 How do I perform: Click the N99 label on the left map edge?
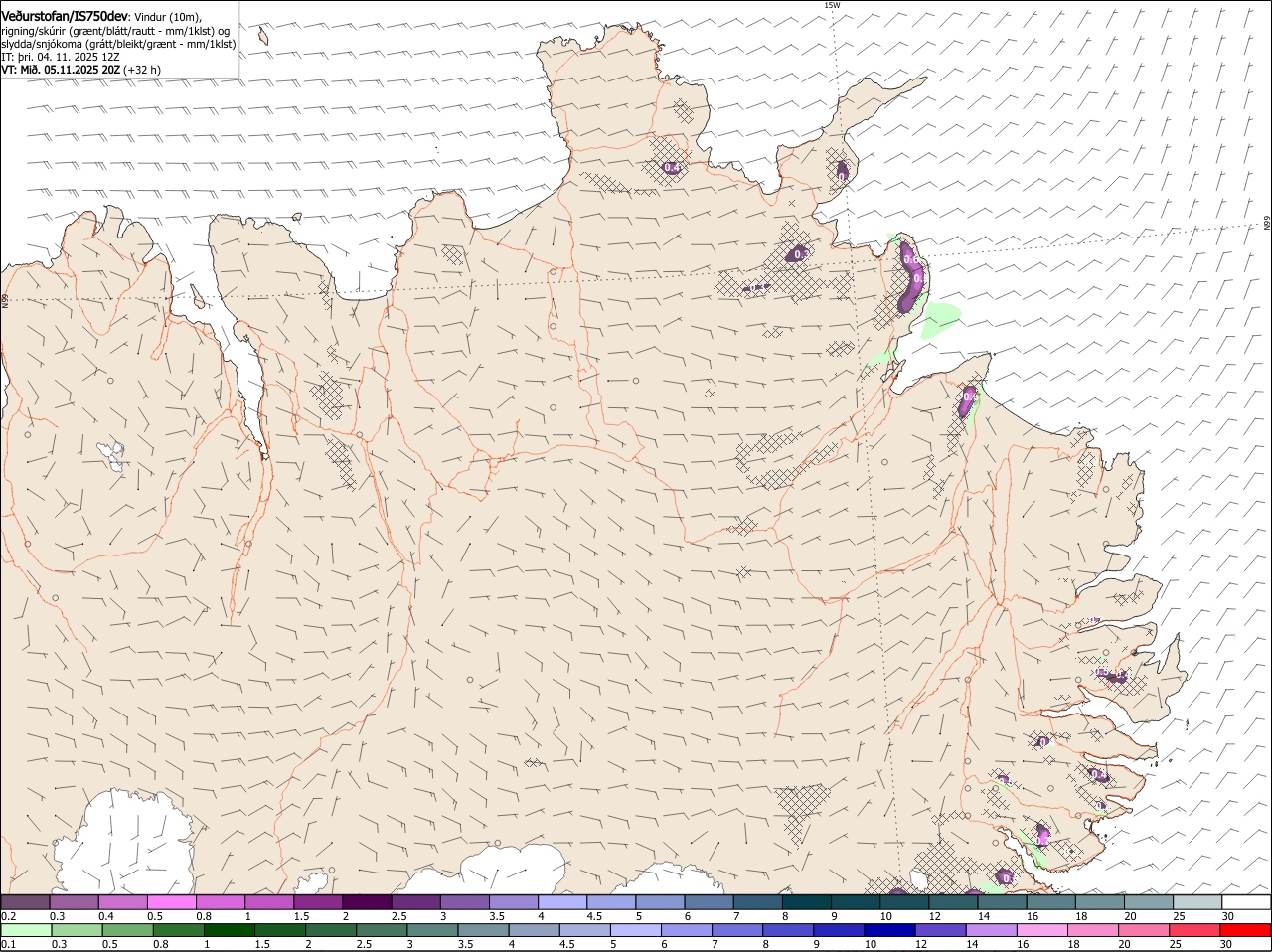coord(5,299)
